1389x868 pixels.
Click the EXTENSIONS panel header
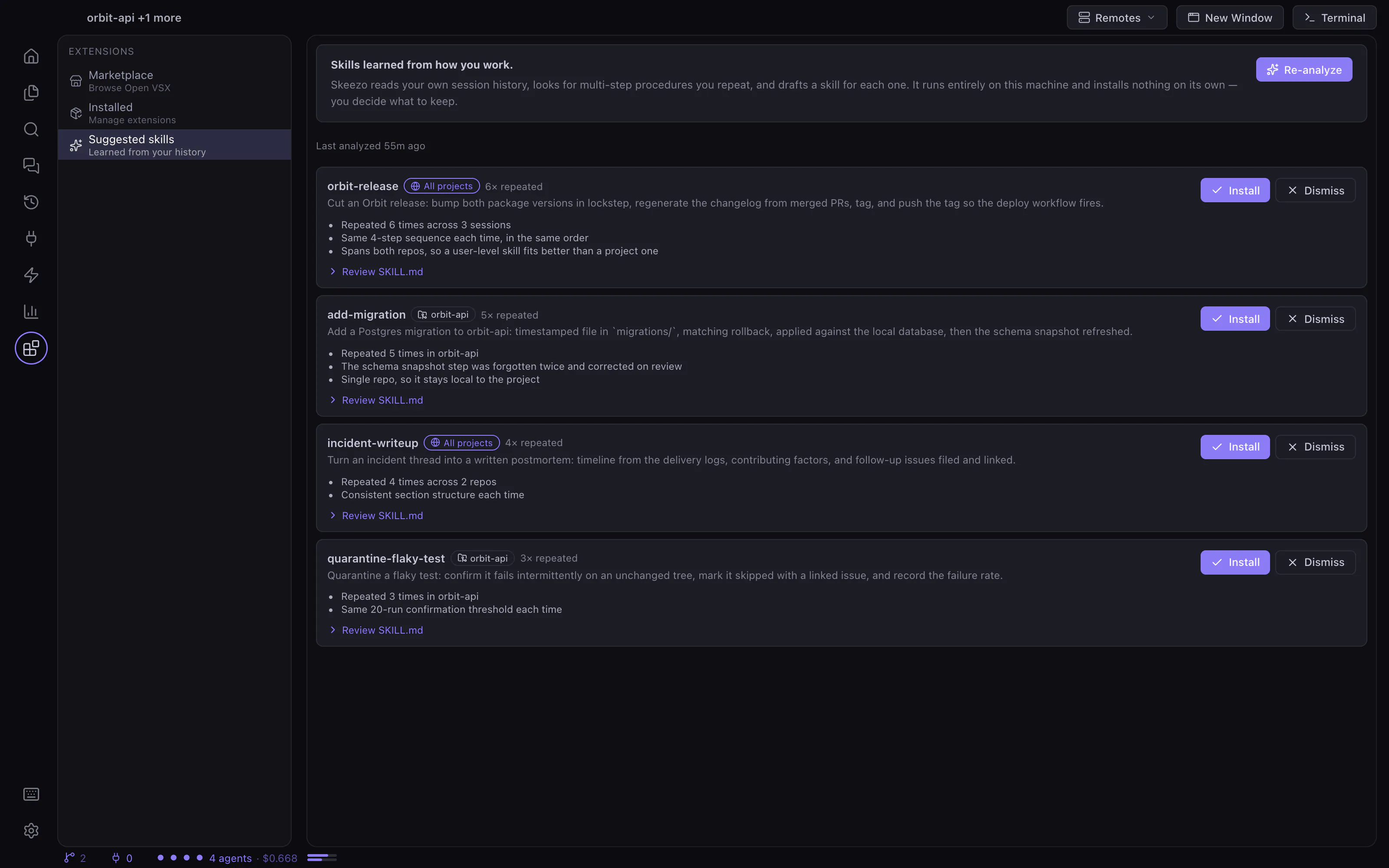[101, 52]
